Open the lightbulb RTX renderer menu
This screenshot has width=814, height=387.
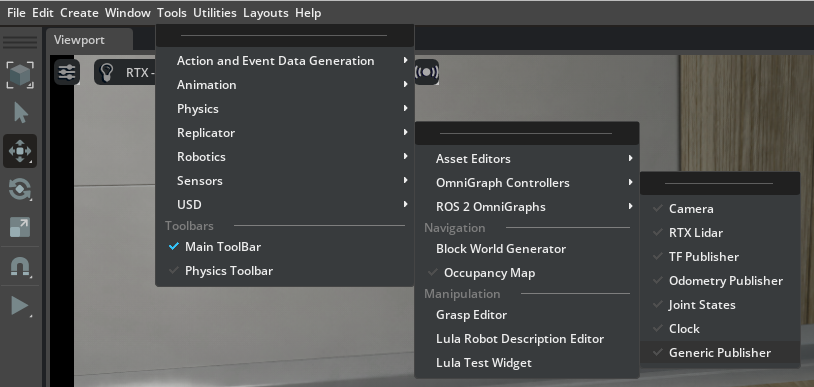tap(106, 72)
